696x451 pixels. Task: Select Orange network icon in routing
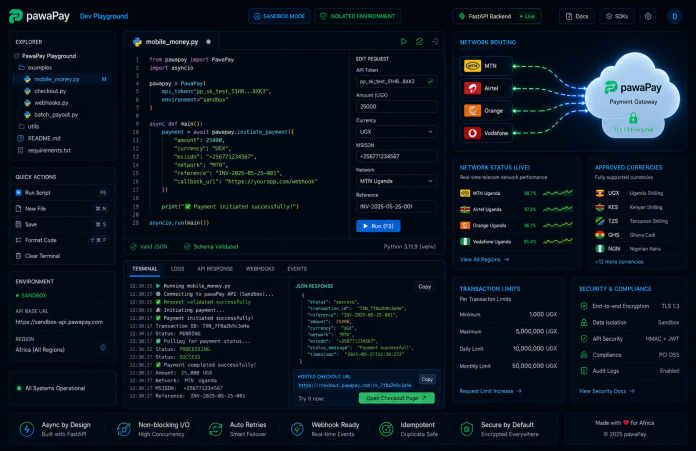coord(472,111)
